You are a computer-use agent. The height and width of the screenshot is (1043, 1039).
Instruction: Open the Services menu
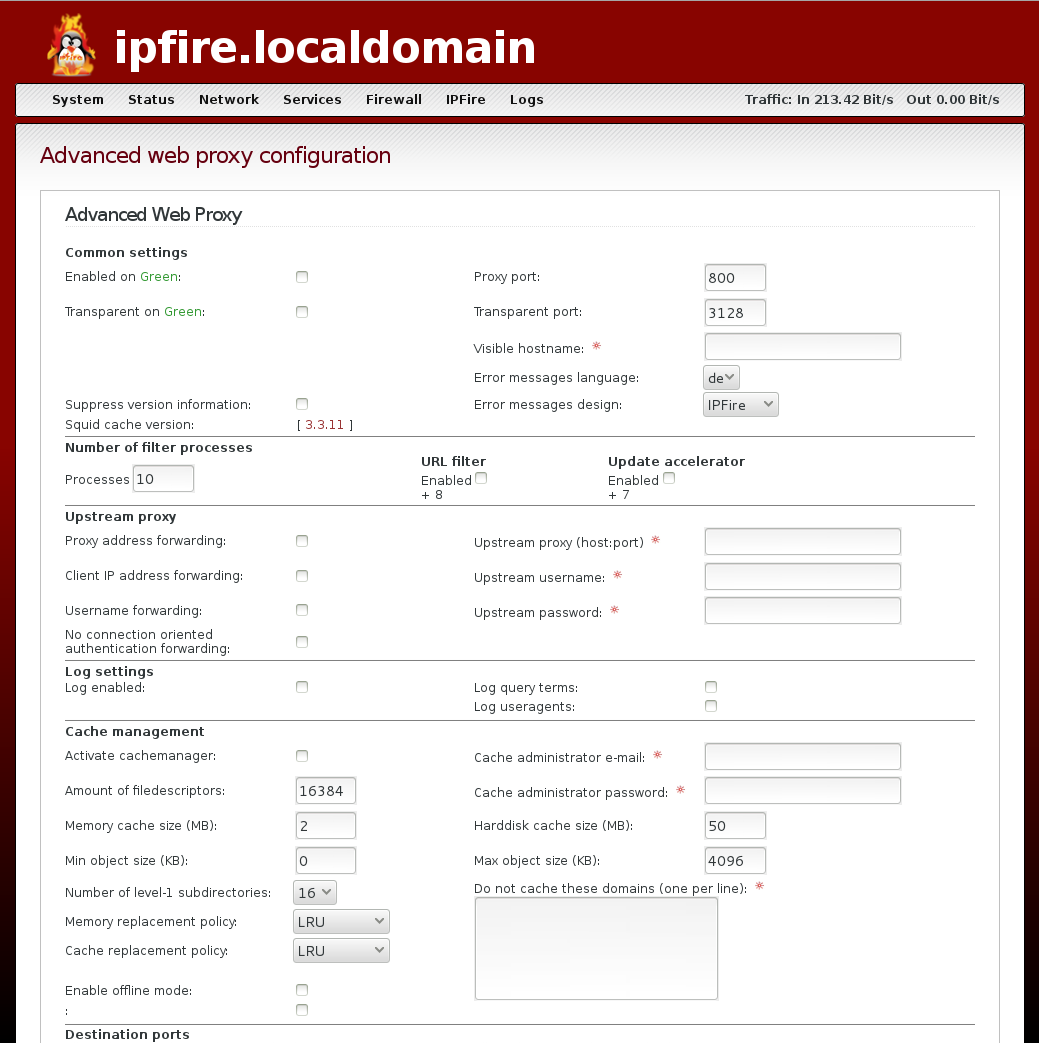point(312,100)
